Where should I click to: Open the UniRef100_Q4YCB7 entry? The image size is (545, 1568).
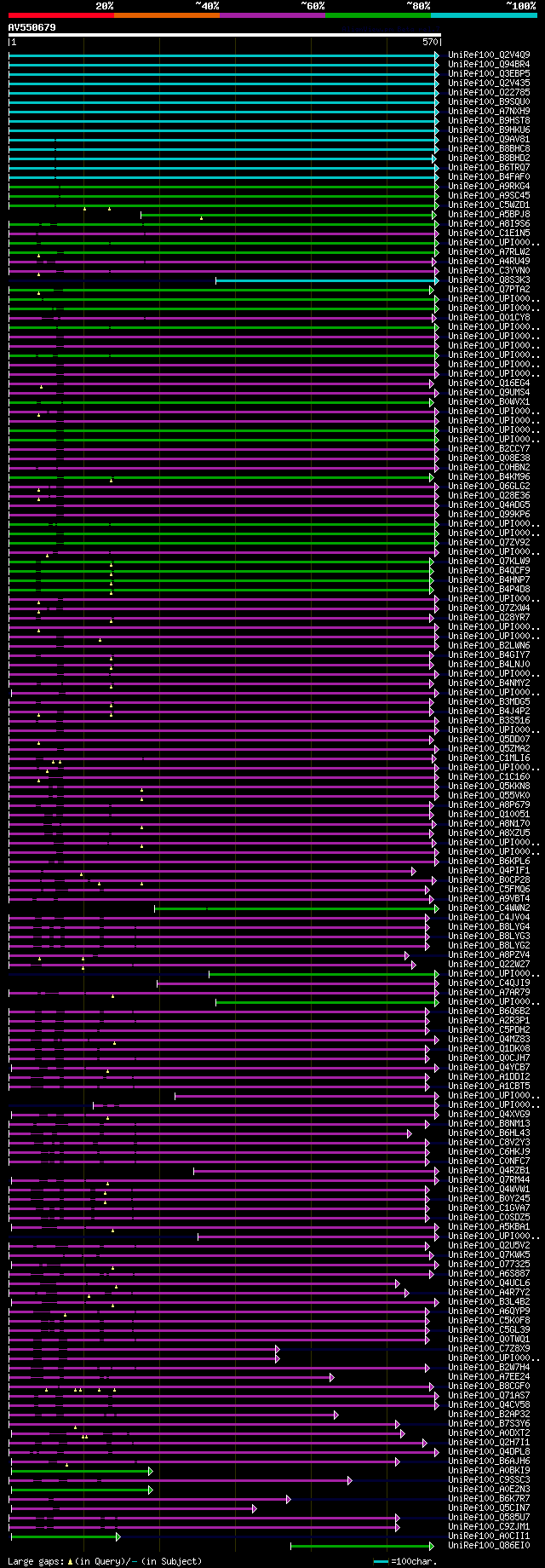click(489, 1067)
